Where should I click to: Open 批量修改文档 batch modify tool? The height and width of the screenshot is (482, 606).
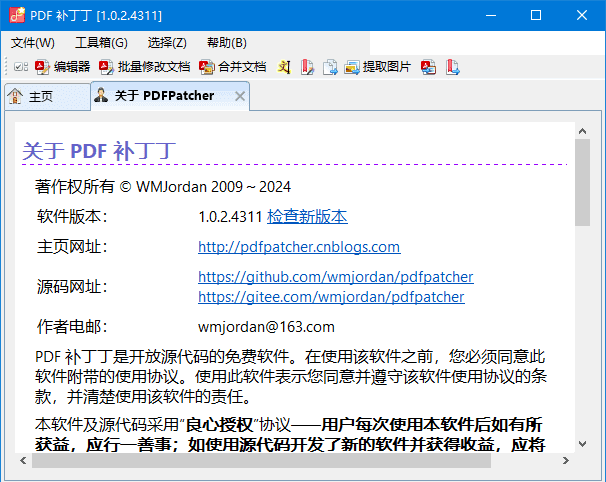(x=145, y=67)
